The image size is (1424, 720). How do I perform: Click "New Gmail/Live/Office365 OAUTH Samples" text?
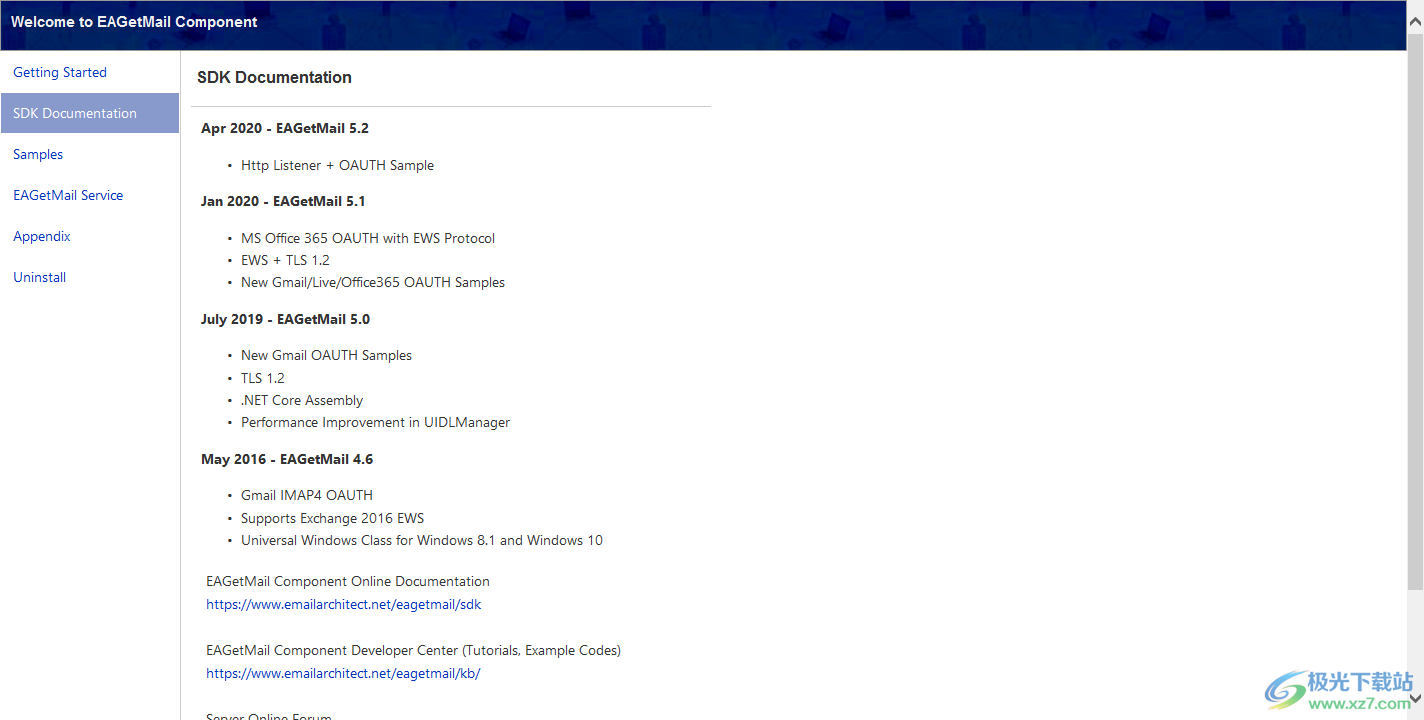pos(373,282)
